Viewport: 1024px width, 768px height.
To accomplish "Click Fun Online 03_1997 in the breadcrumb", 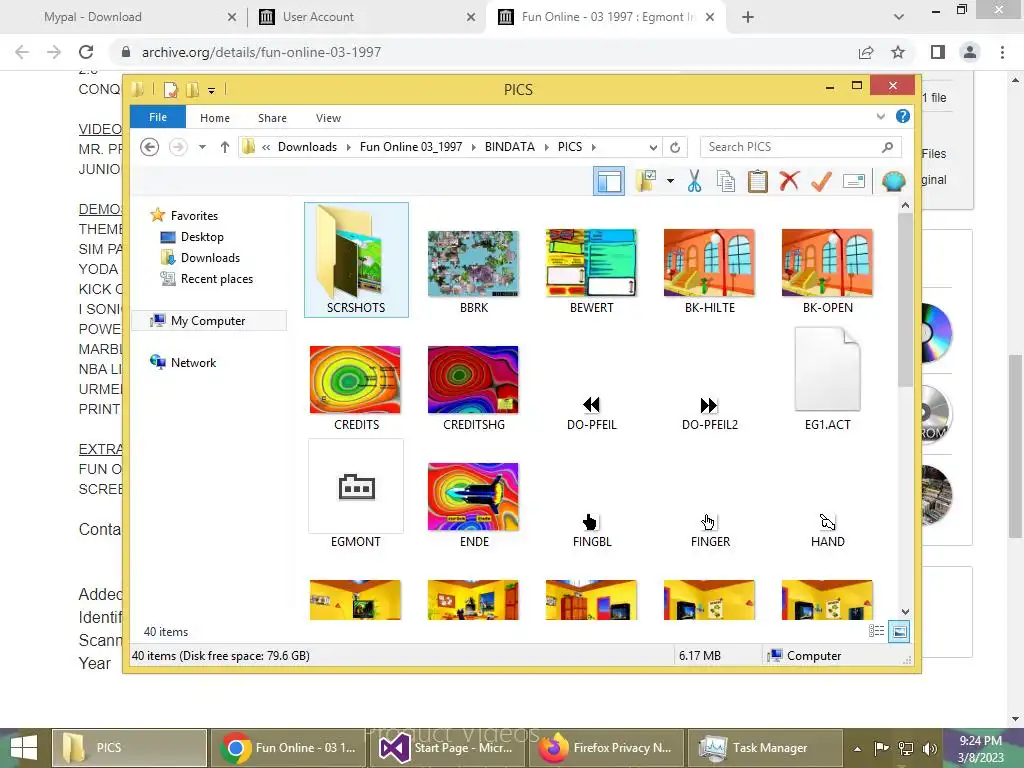I will pyautogui.click(x=411, y=147).
